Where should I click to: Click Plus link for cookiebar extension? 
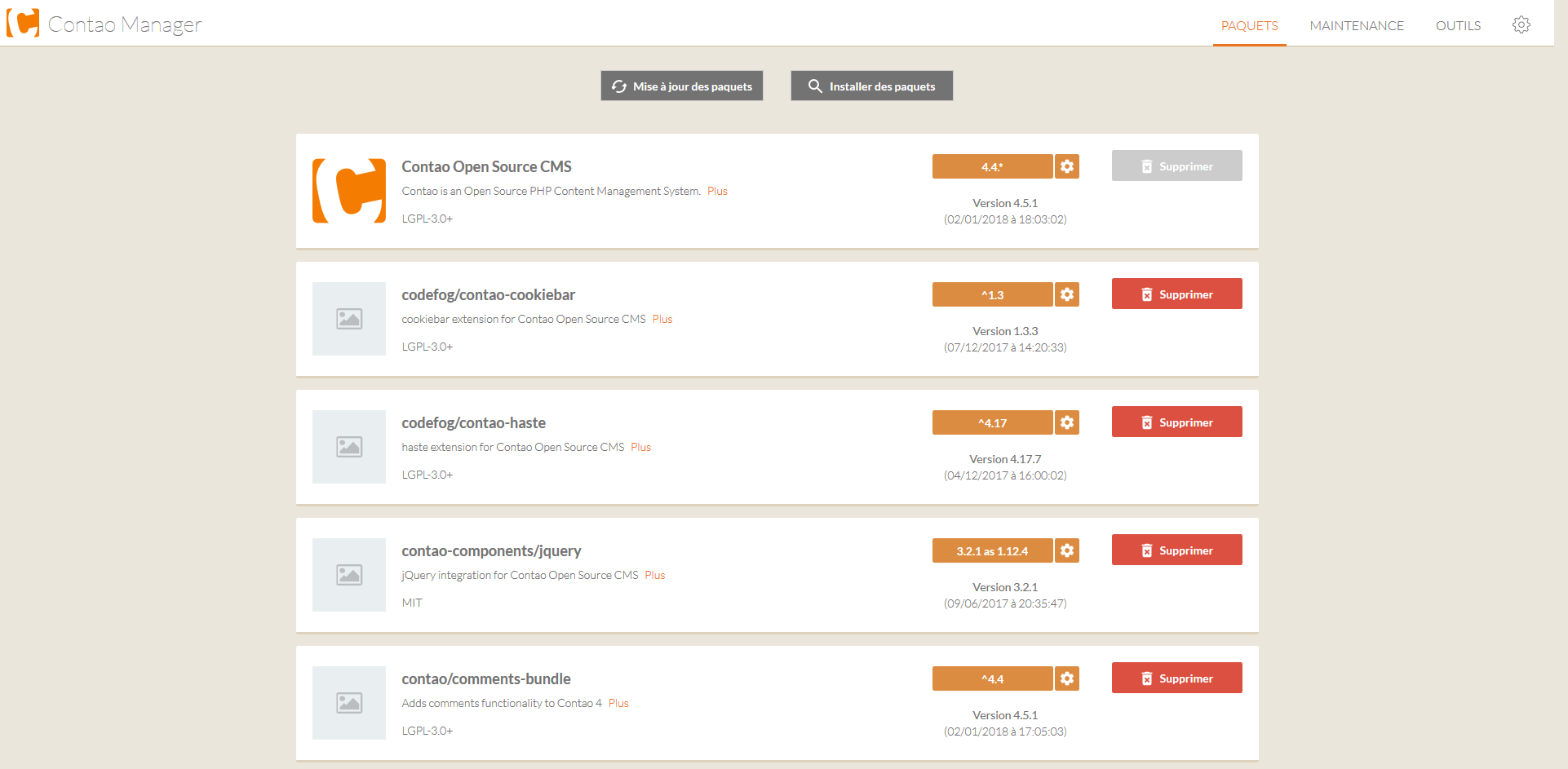click(662, 319)
